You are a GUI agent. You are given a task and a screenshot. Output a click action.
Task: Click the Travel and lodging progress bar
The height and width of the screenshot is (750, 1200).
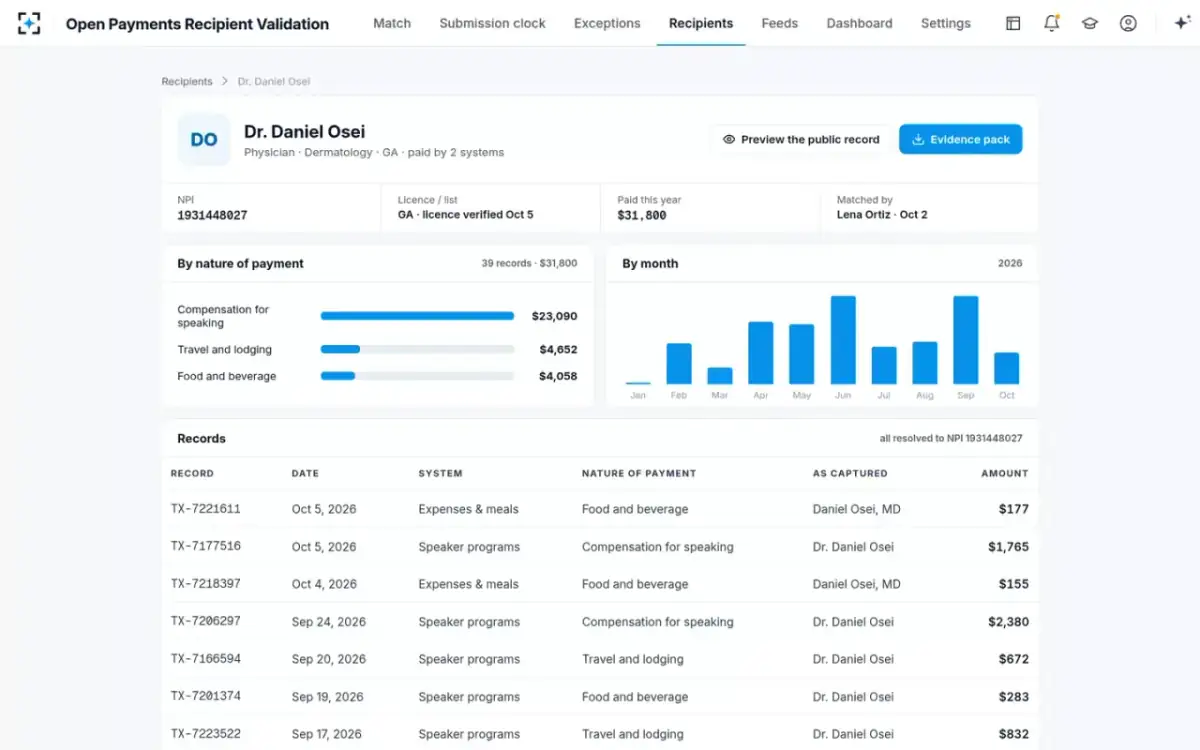[417, 349]
